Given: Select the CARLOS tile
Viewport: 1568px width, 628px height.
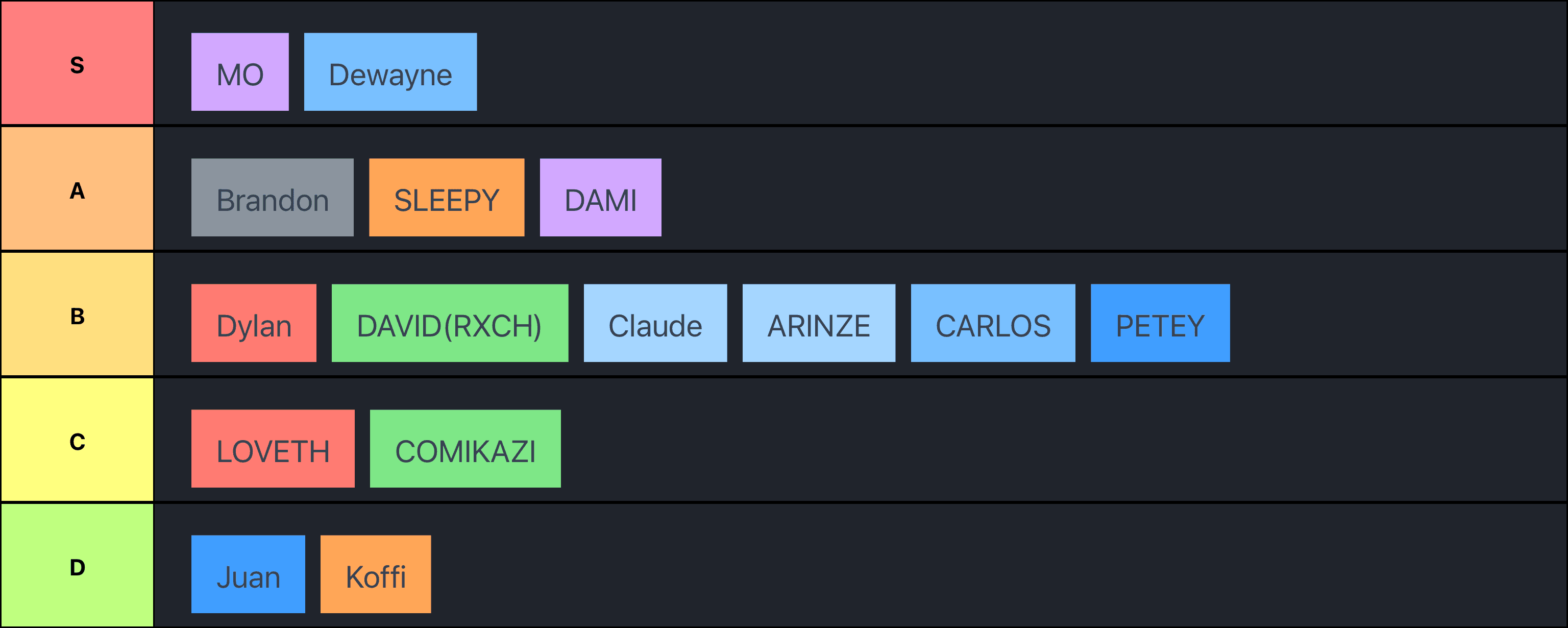Looking at the screenshot, I should coord(993,323).
